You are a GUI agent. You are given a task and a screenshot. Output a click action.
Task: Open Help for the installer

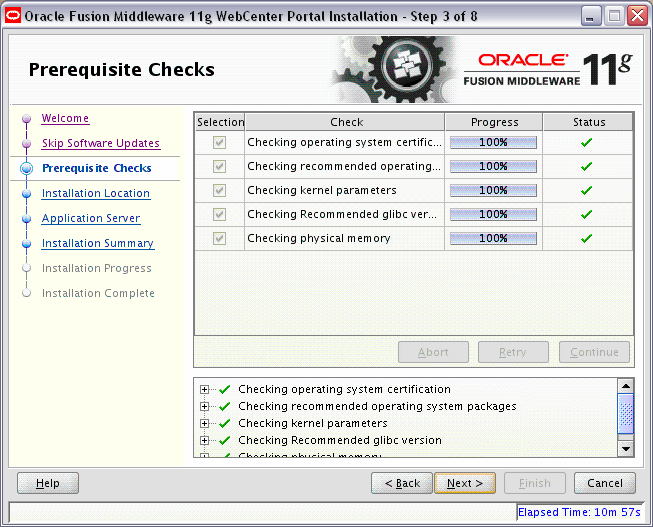(x=48, y=483)
